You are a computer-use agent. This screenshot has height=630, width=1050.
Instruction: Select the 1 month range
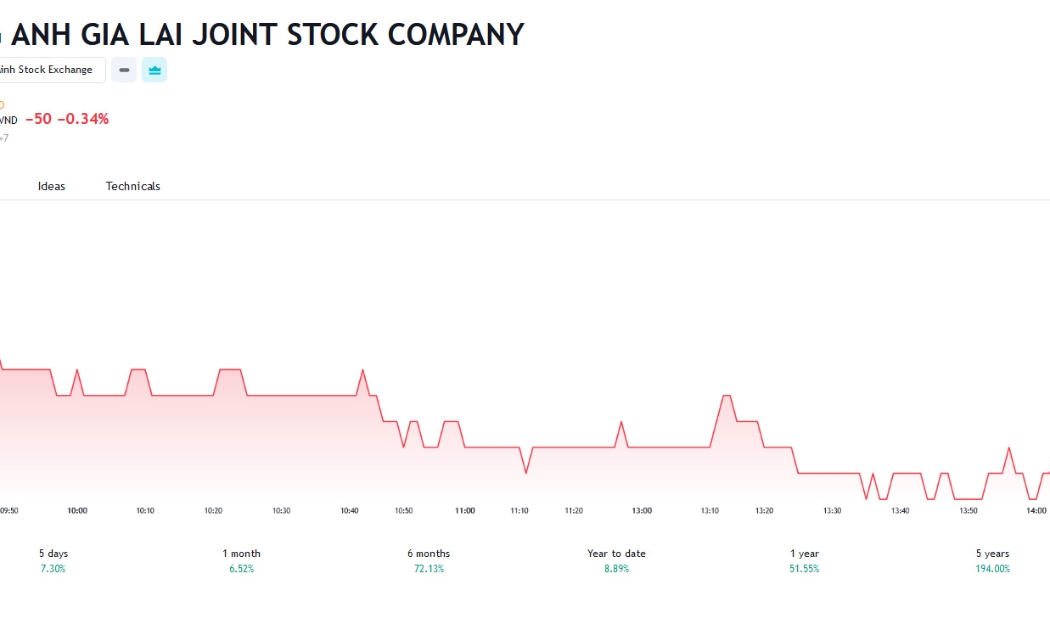[241, 560]
